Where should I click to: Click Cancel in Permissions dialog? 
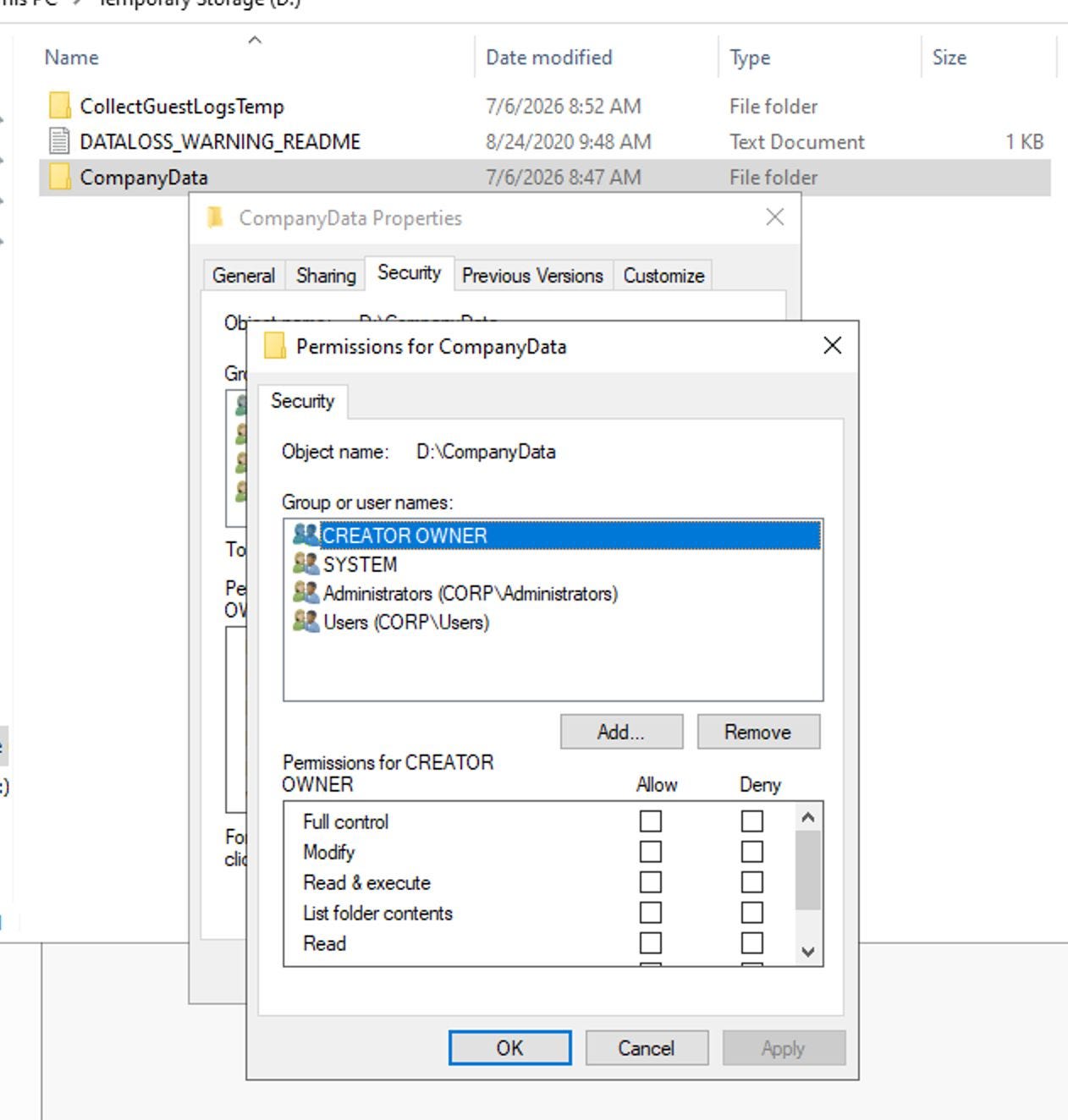(647, 1048)
